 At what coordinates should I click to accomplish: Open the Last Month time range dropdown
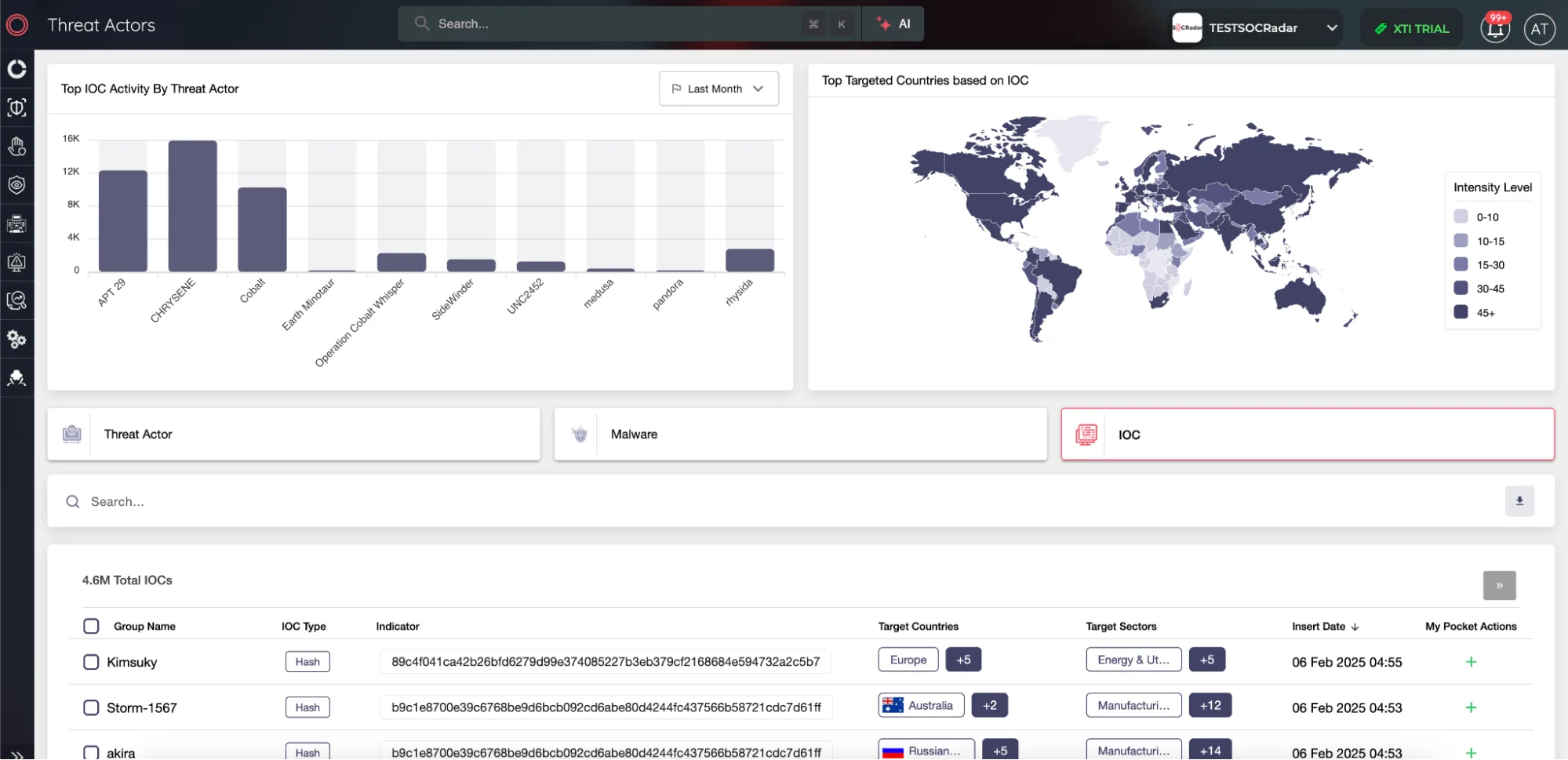pos(719,89)
